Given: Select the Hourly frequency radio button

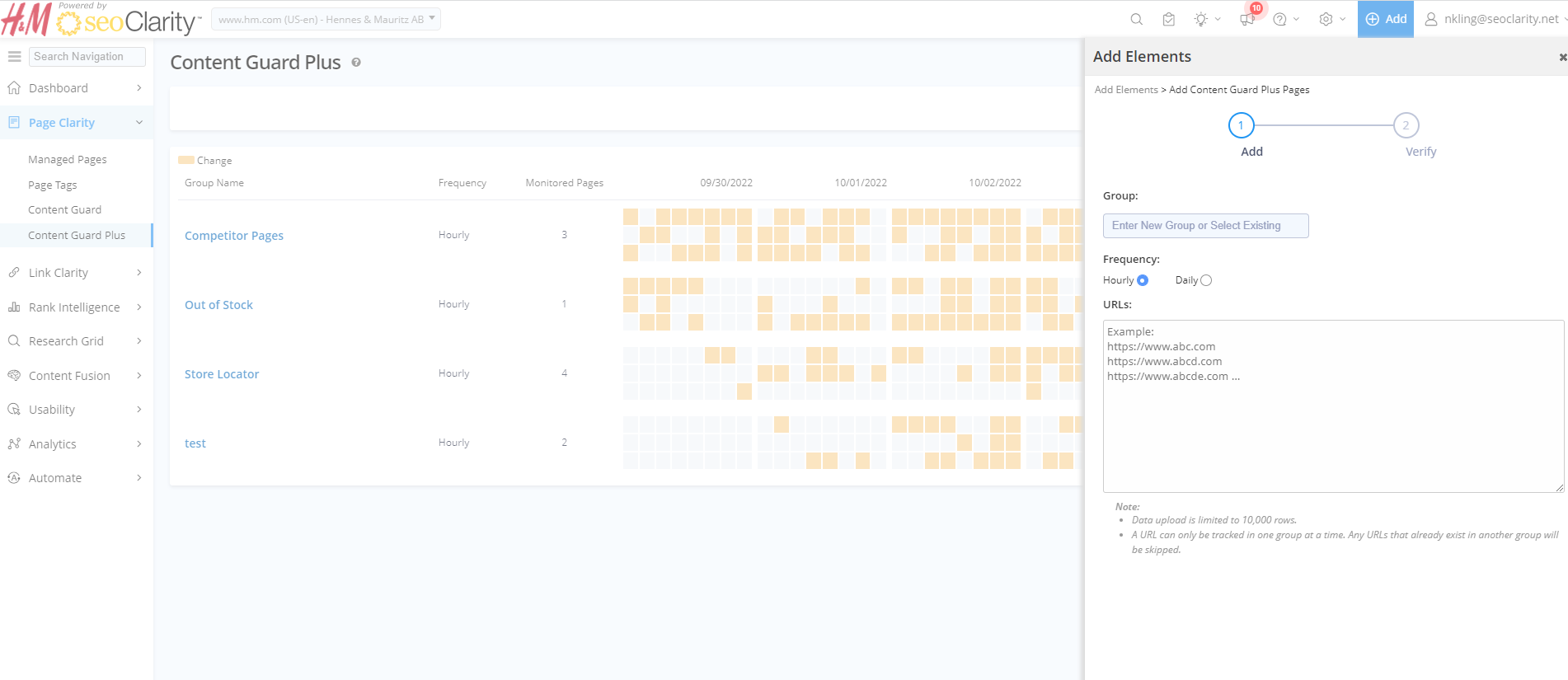Looking at the screenshot, I should 1143,280.
